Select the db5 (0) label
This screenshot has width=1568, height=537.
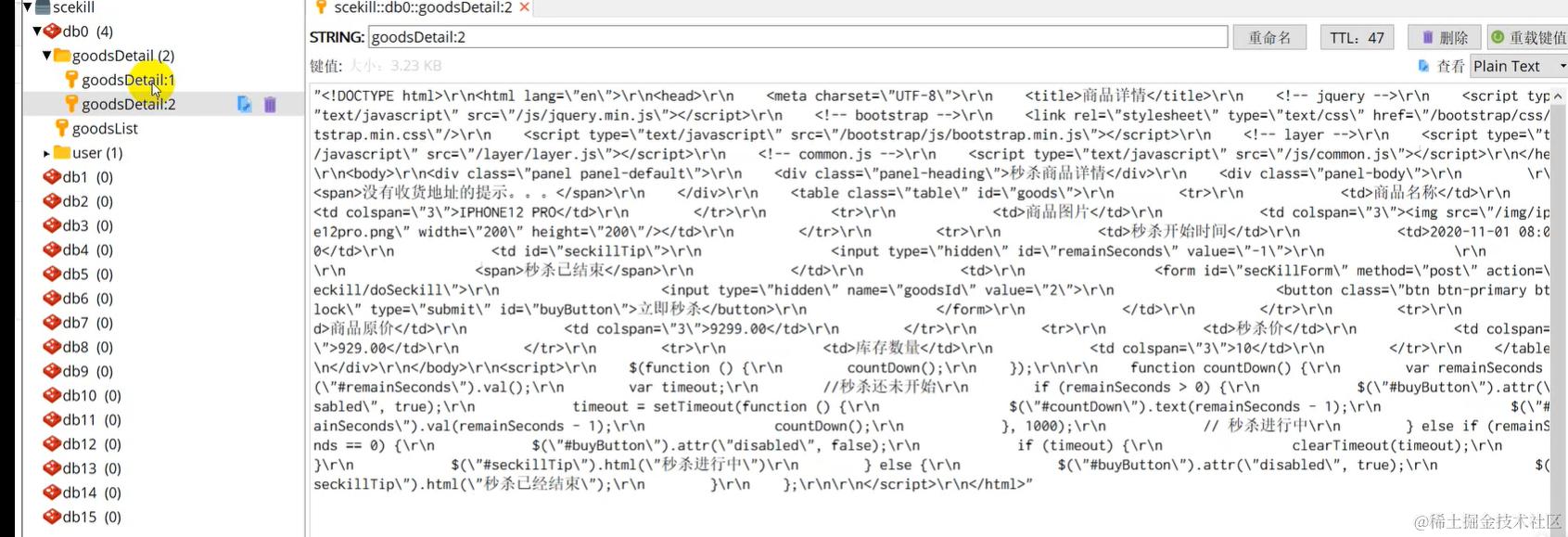click(x=87, y=274)
